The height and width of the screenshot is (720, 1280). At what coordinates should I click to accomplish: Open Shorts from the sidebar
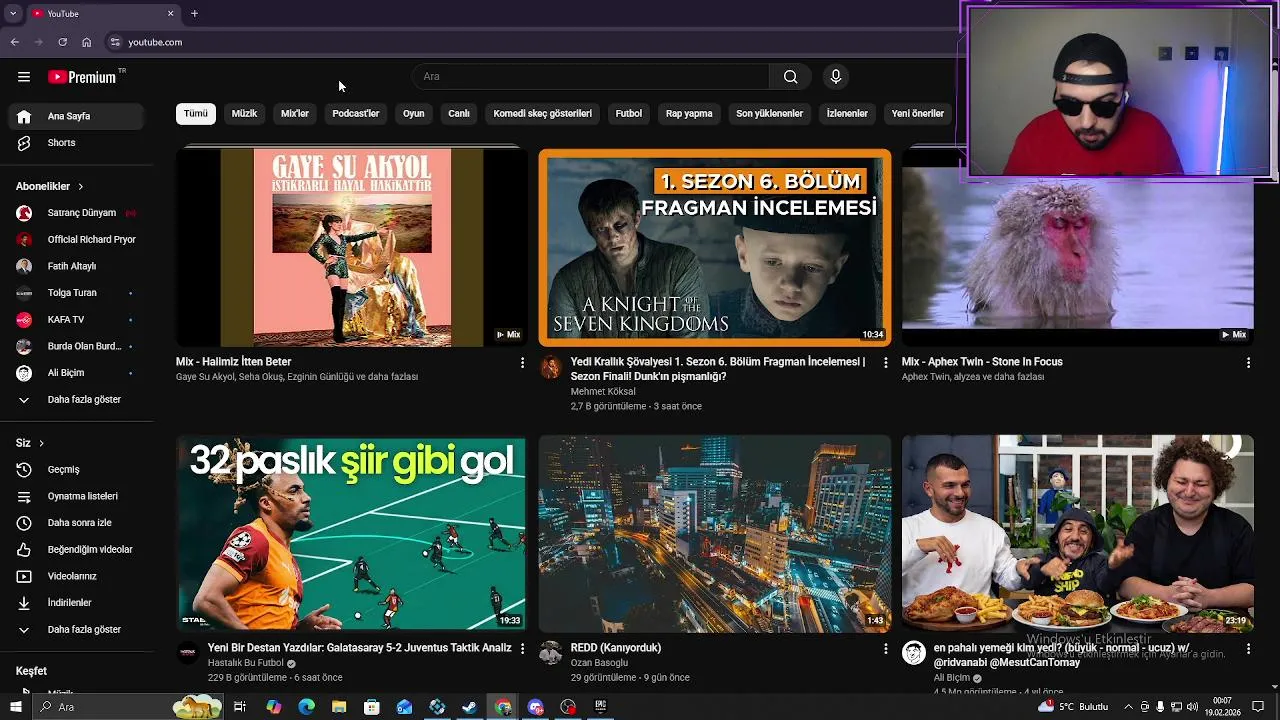(x=76, y=143)
